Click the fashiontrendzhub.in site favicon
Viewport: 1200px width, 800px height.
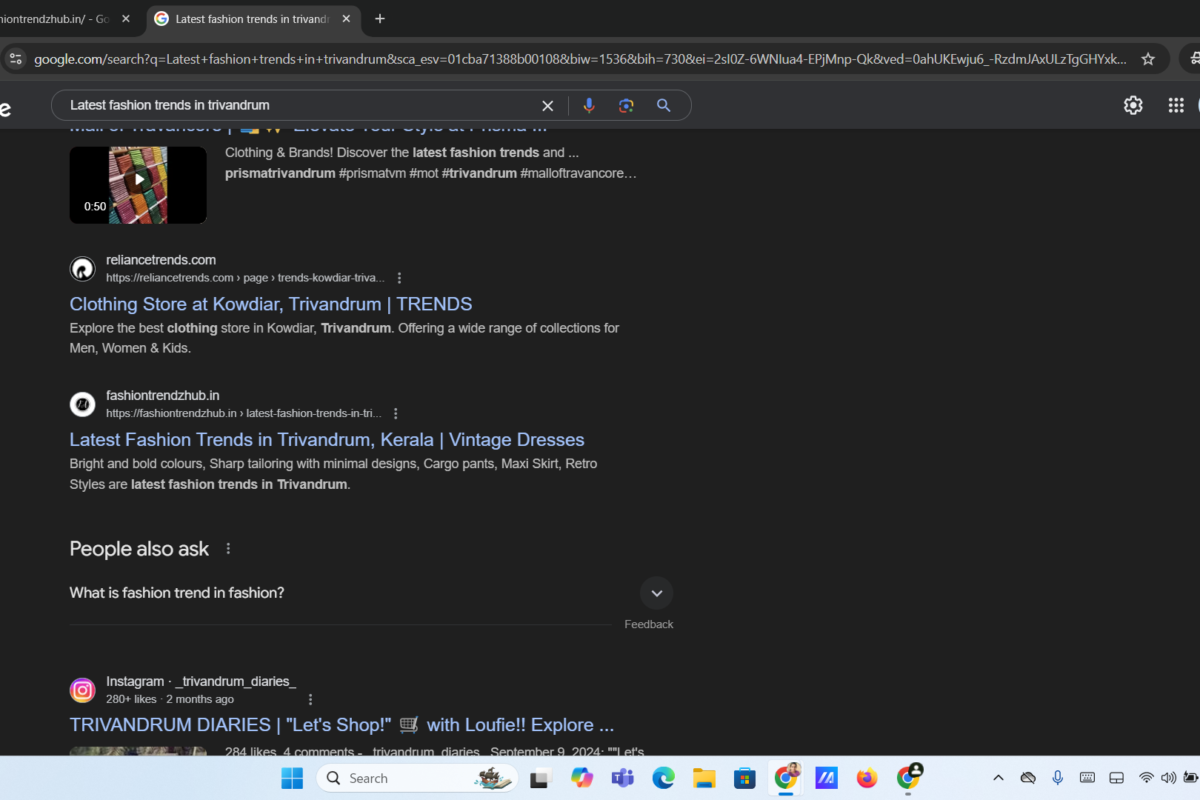[82, 404]
